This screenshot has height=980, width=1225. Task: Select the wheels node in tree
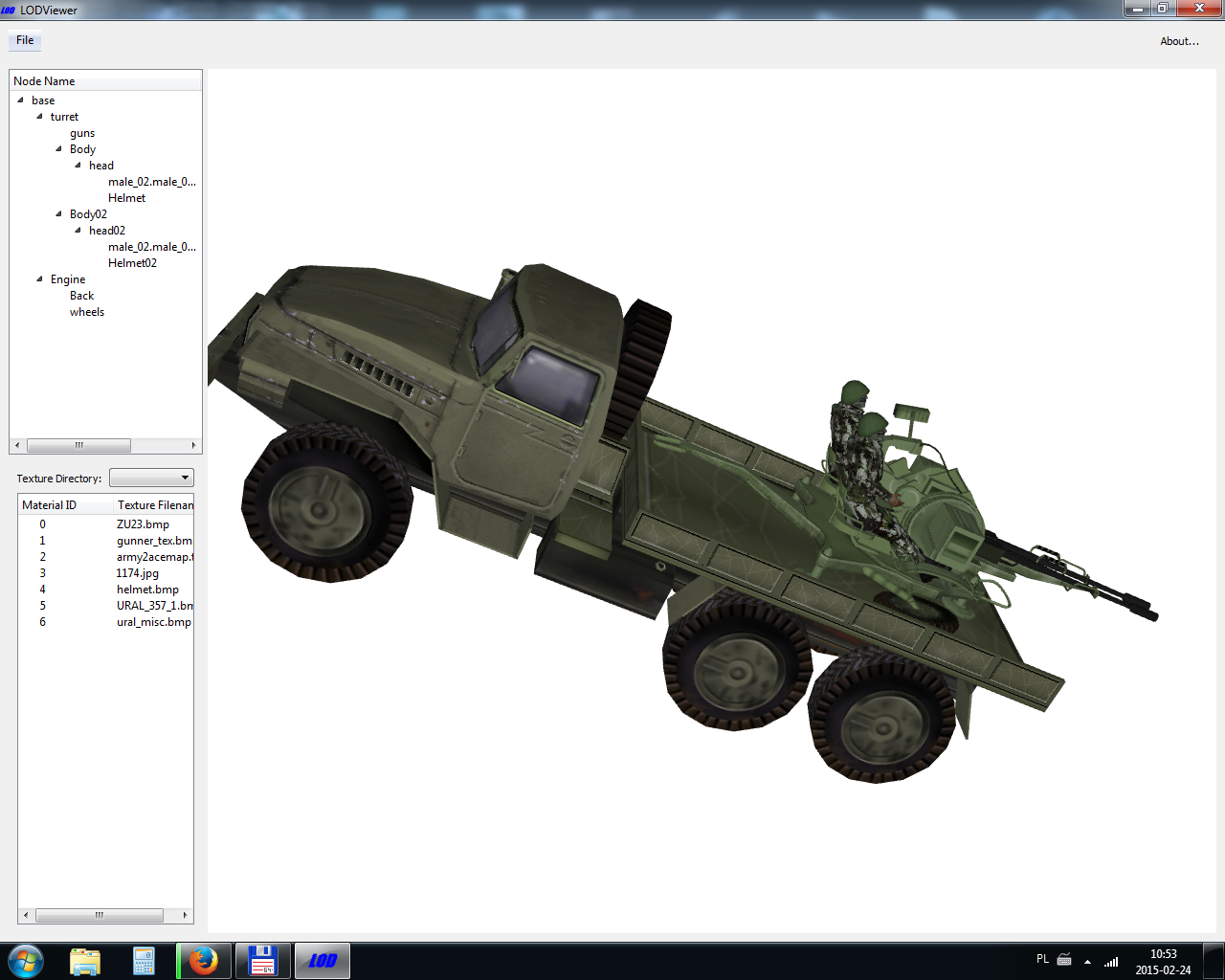[87, 312]
